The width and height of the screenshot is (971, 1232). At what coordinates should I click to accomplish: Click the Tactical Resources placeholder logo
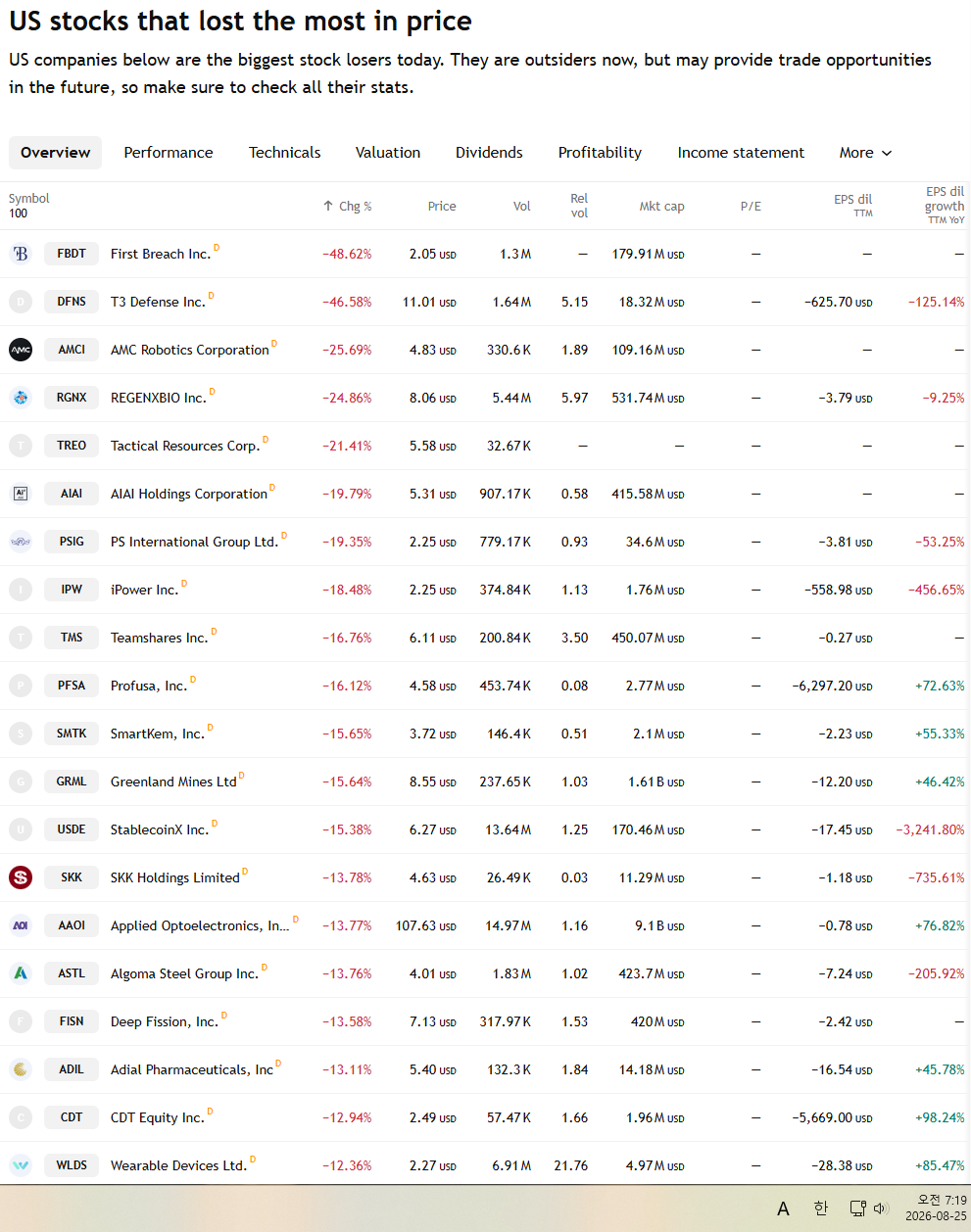[x=21, y=446]
